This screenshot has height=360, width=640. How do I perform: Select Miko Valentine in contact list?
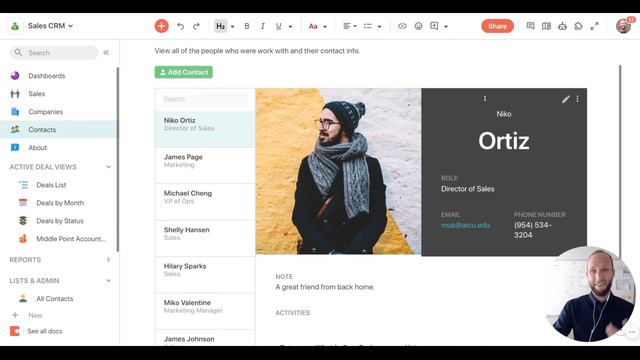(x=205, y=311)
